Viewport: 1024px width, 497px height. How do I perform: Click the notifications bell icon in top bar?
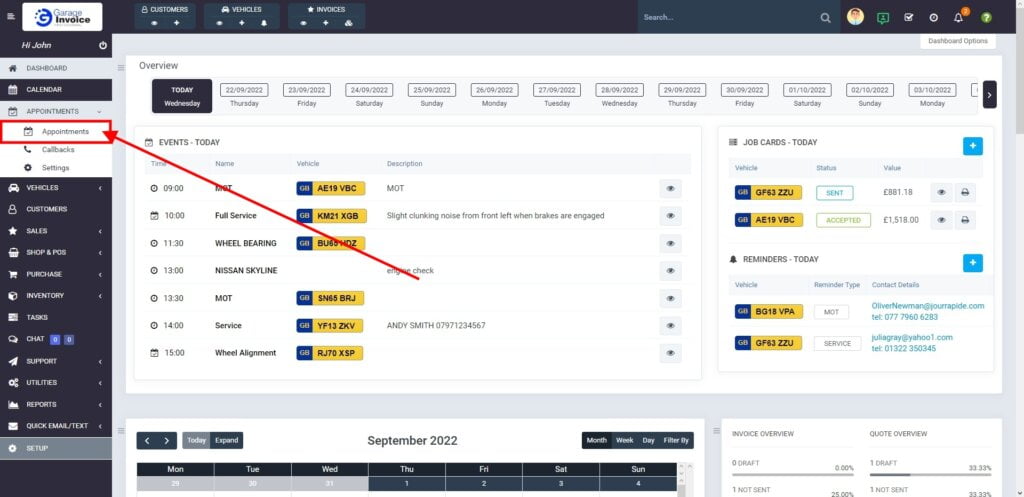958,17
